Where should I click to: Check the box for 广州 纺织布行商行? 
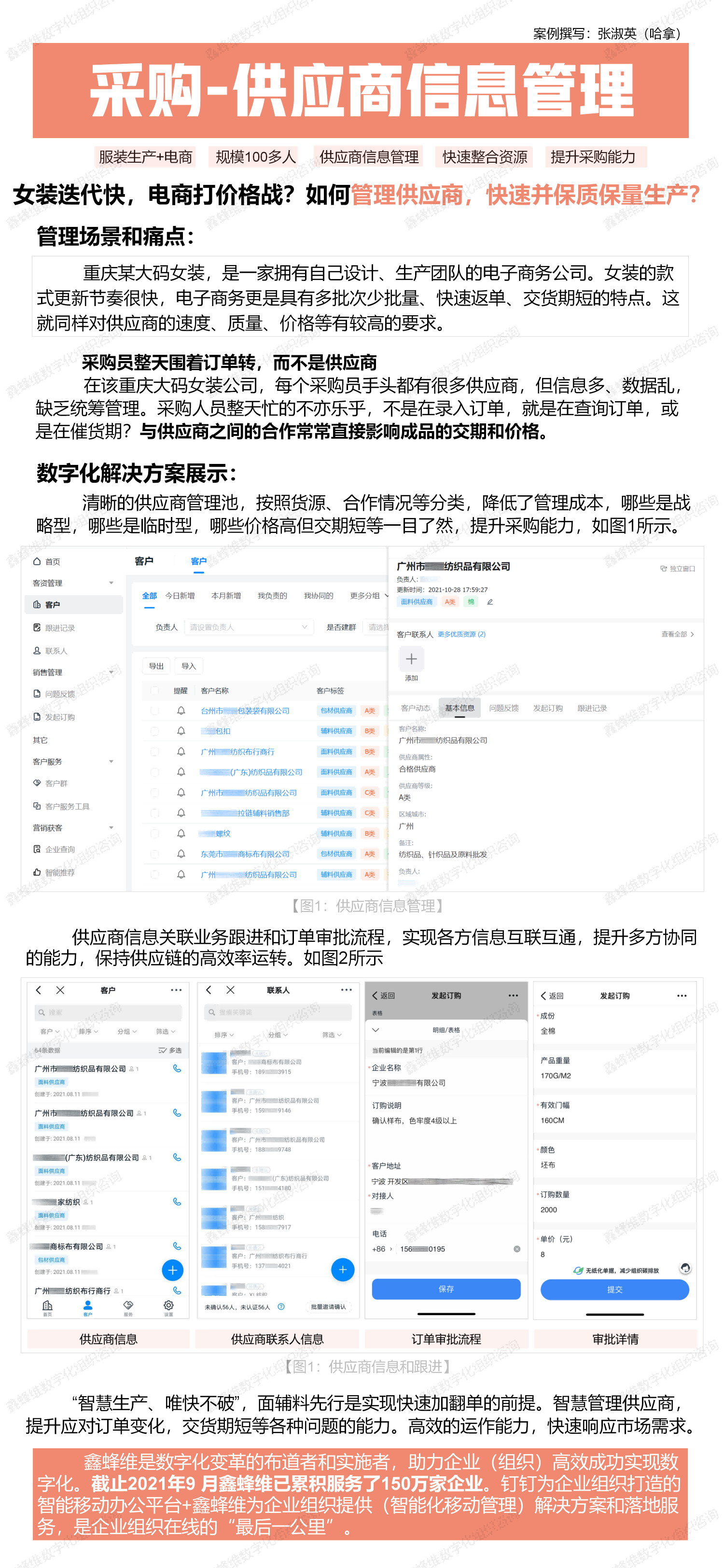[154, 752]
